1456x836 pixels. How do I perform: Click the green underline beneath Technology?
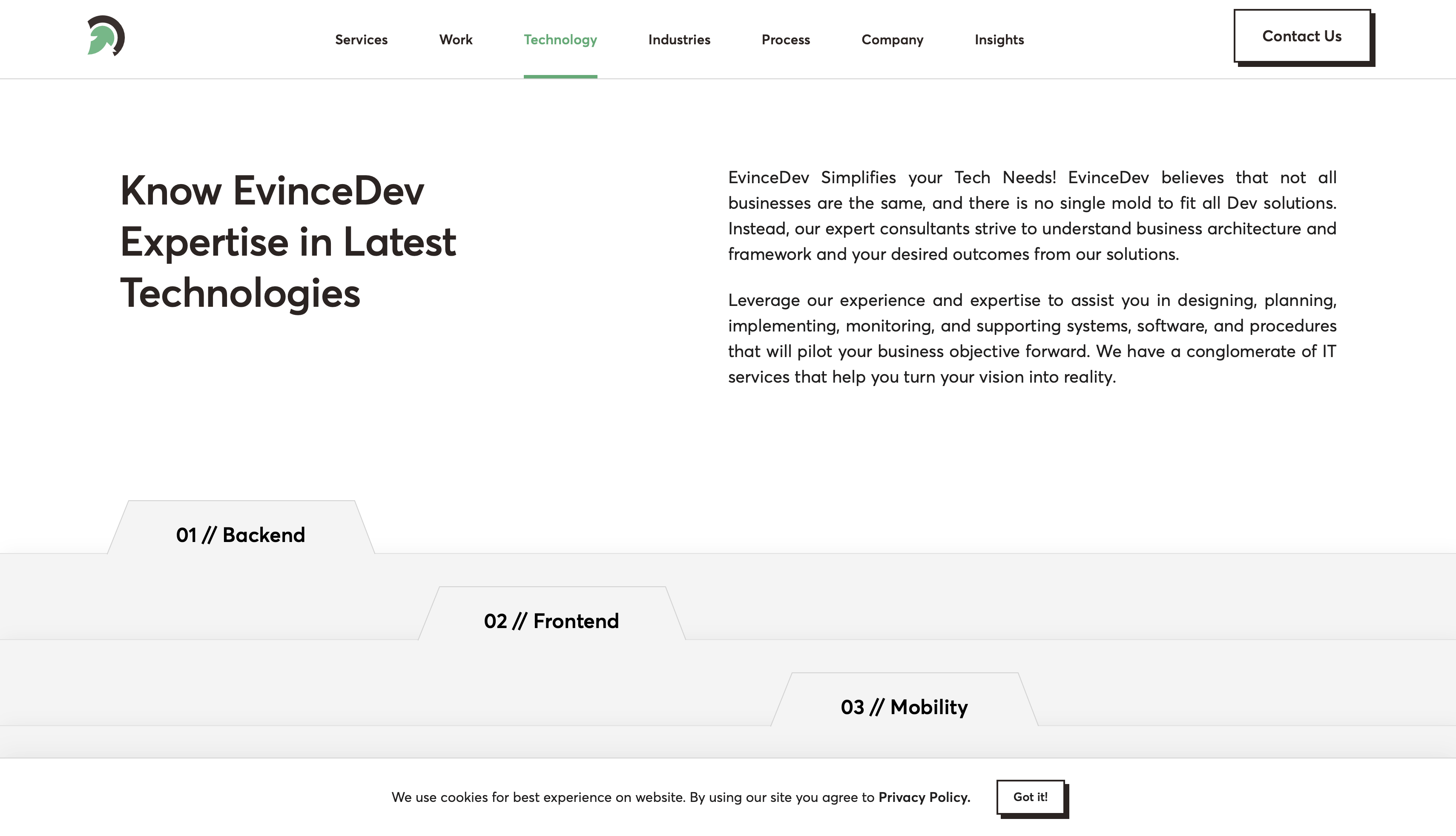point(560,76)
